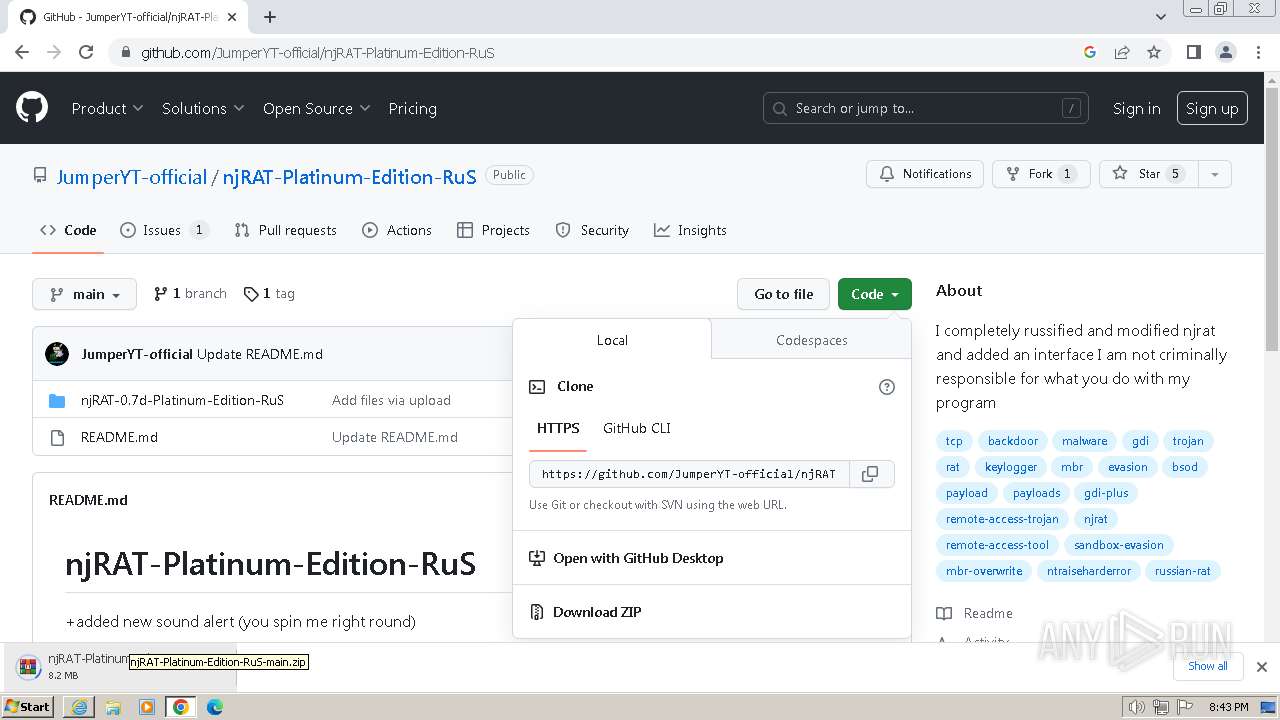Screen dimensions: 1280x720
Task: Open the Insights tab
Action: tap(690, 230)
